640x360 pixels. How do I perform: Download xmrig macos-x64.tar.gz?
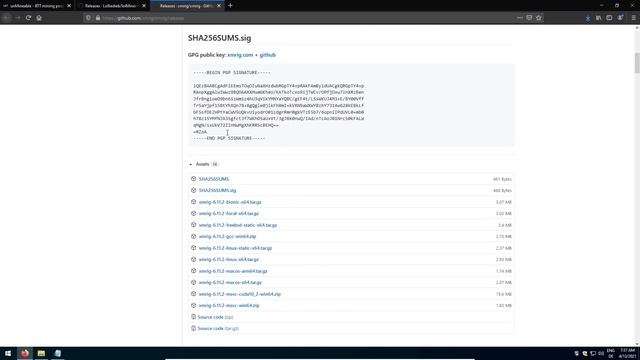pyautogui.click(x=230, y=282)
